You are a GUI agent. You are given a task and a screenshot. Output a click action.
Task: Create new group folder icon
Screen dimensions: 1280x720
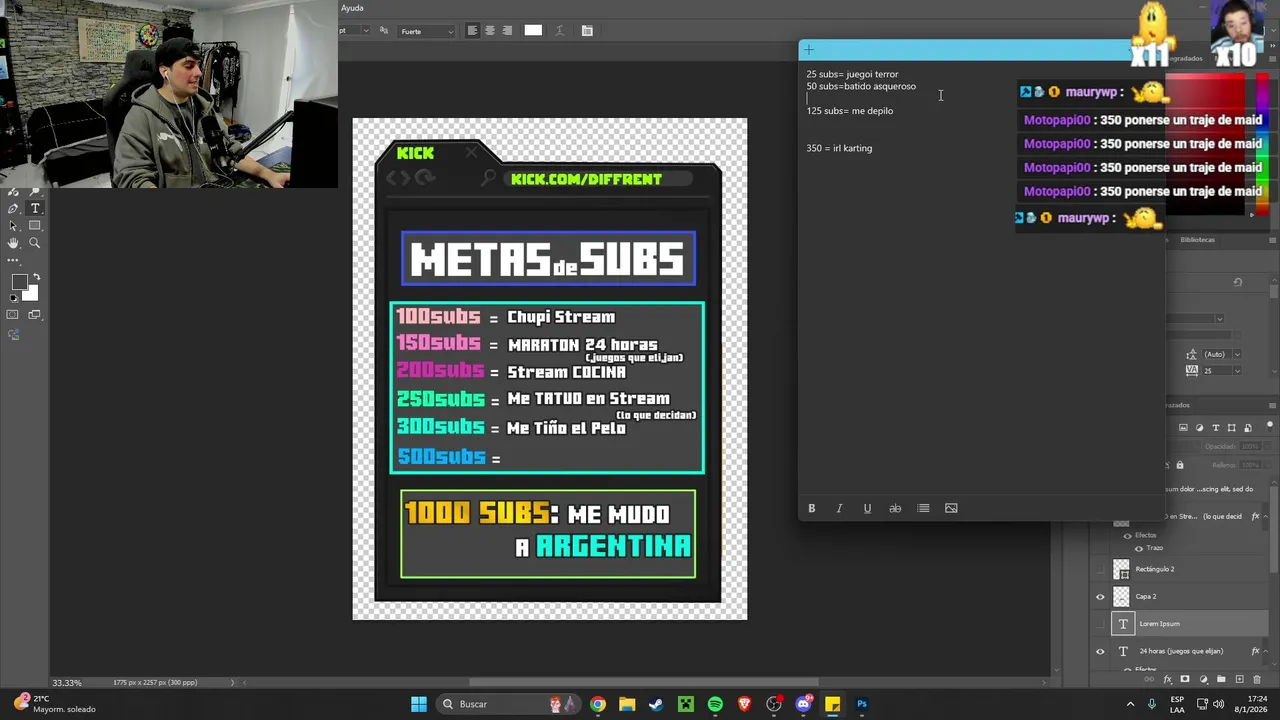coord(1221,679)
